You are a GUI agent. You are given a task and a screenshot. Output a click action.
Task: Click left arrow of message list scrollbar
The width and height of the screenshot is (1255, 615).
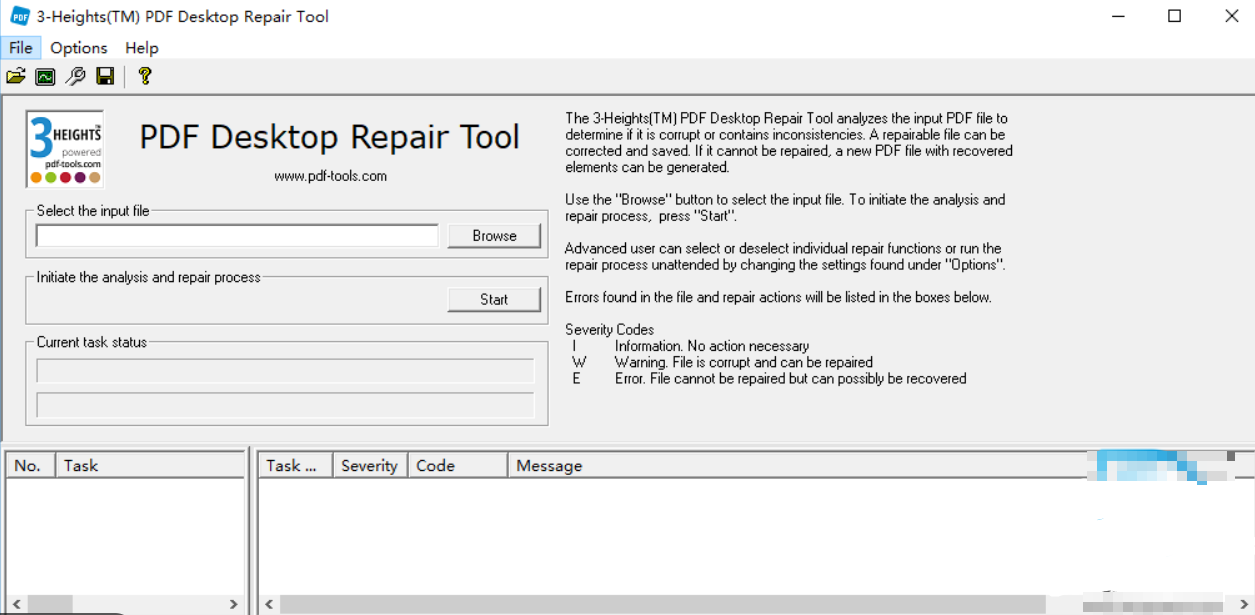coord(269,604)
